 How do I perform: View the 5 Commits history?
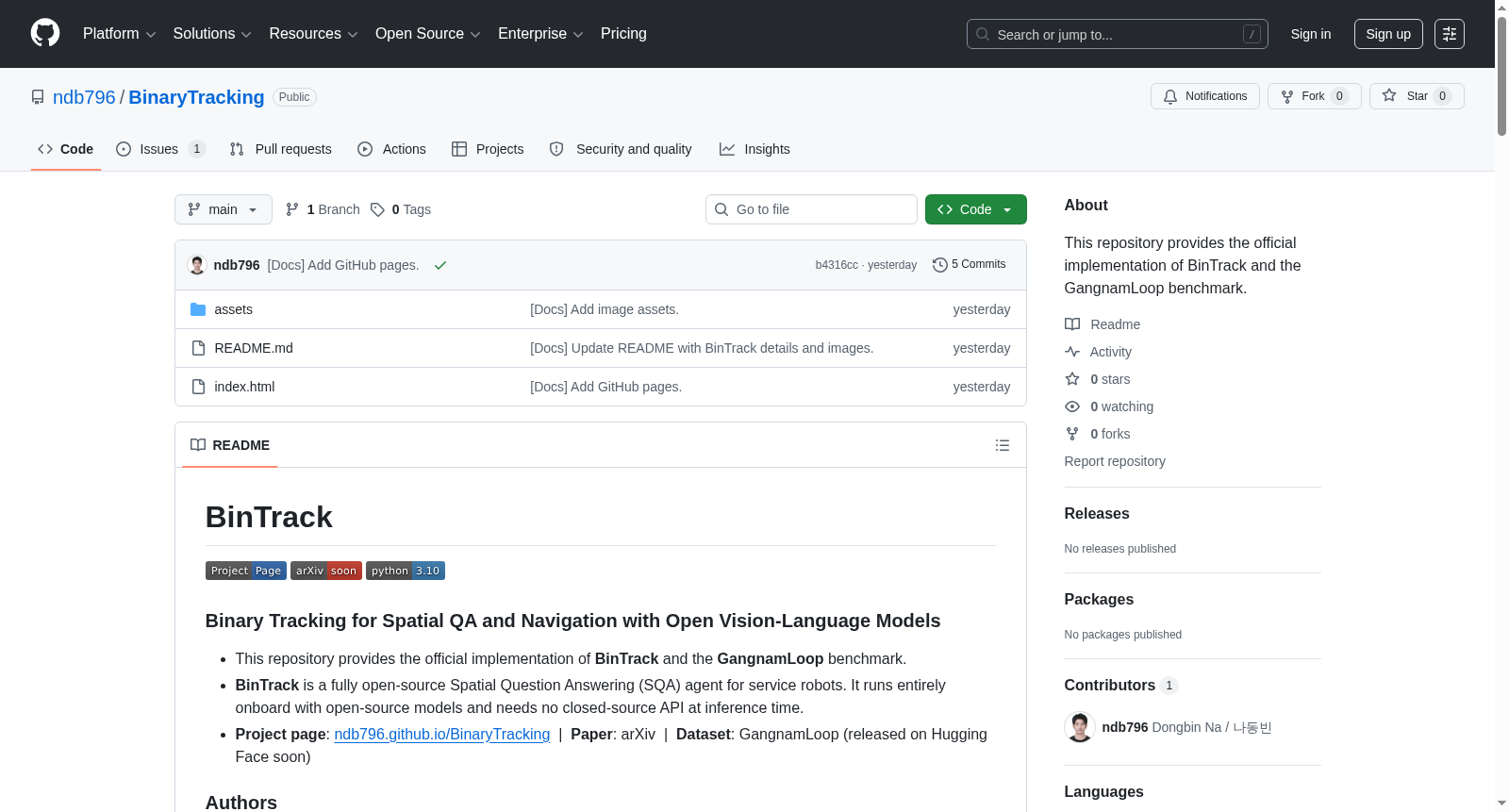tap(970, 265)
